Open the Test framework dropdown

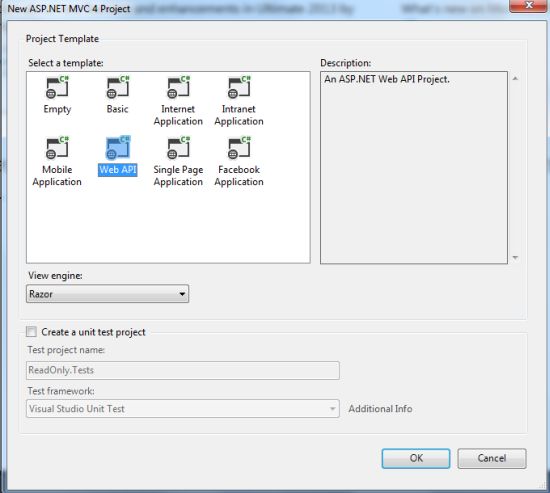183,408
